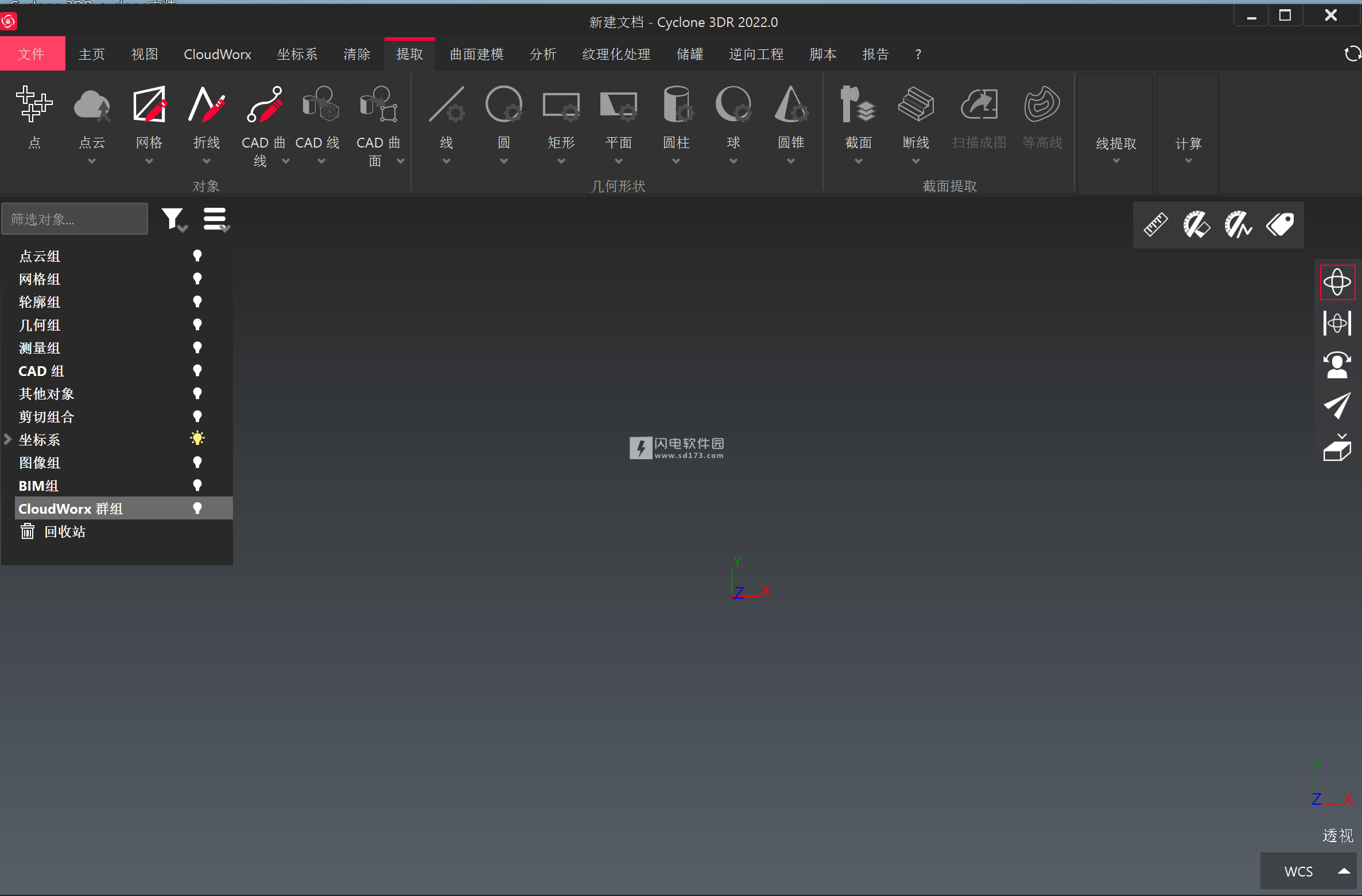The image size is (1362, 896).
Task: Select the 剪切组合 tree group
Action: [x=46, y=417]
